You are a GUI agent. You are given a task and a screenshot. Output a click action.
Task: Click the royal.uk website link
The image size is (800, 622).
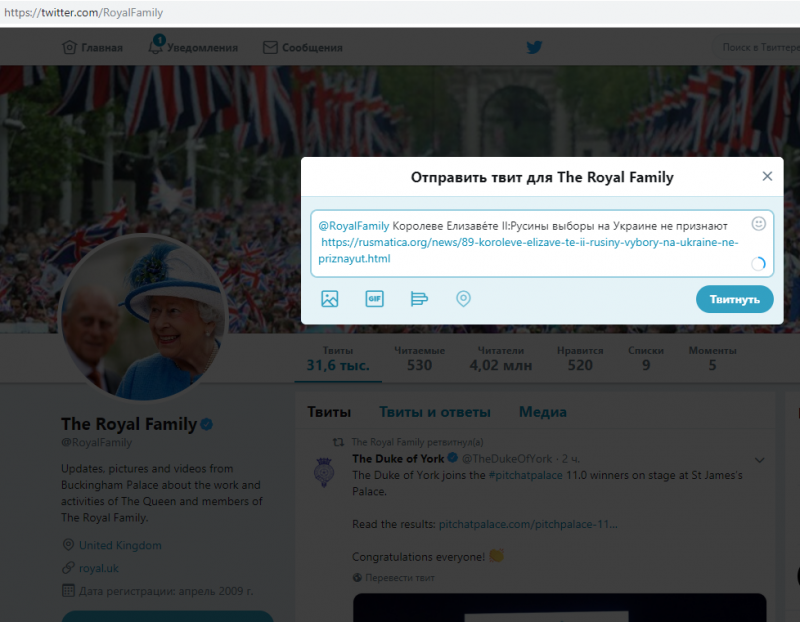(98, 568)
